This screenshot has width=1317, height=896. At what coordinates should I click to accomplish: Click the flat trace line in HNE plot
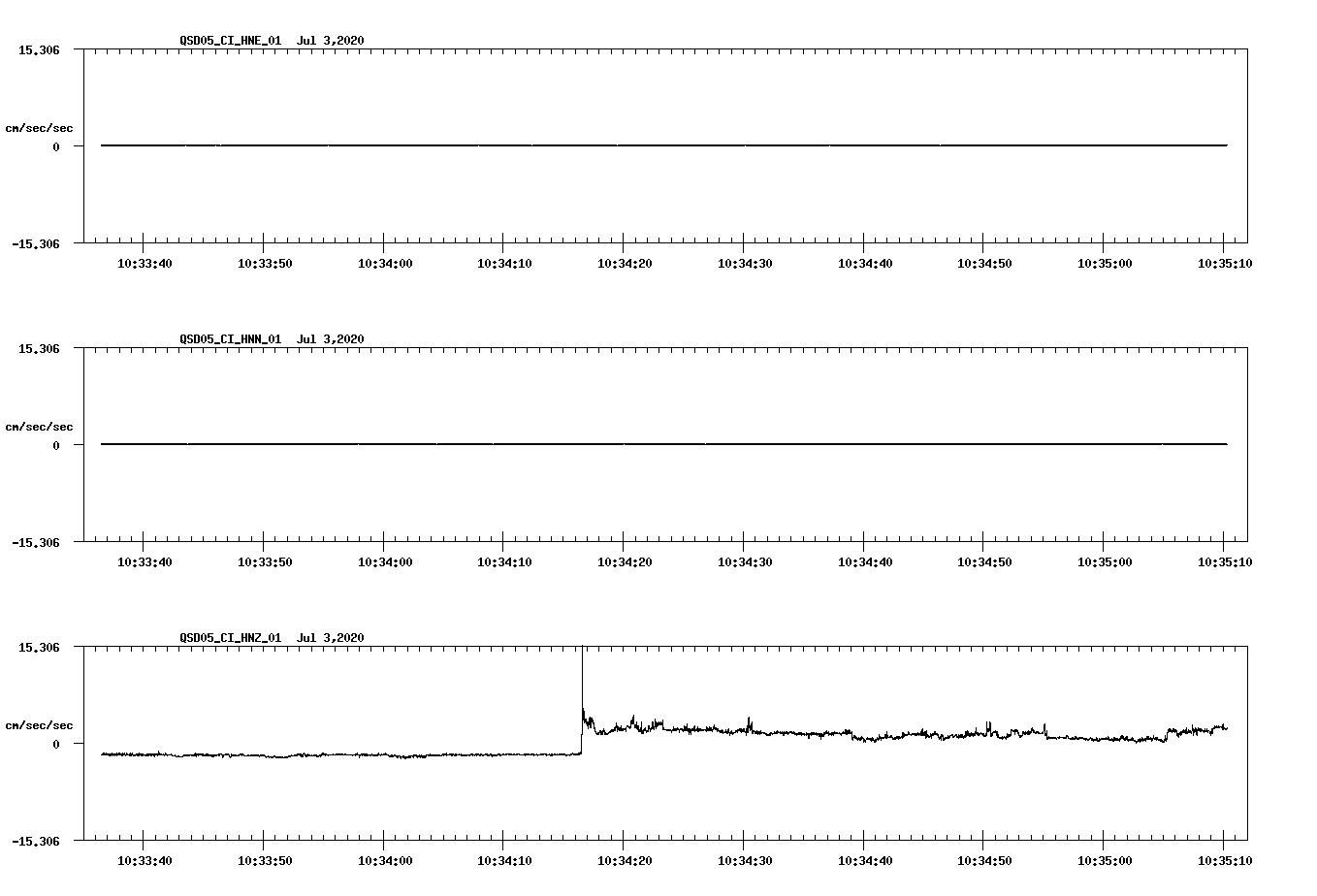coord(664,145)
